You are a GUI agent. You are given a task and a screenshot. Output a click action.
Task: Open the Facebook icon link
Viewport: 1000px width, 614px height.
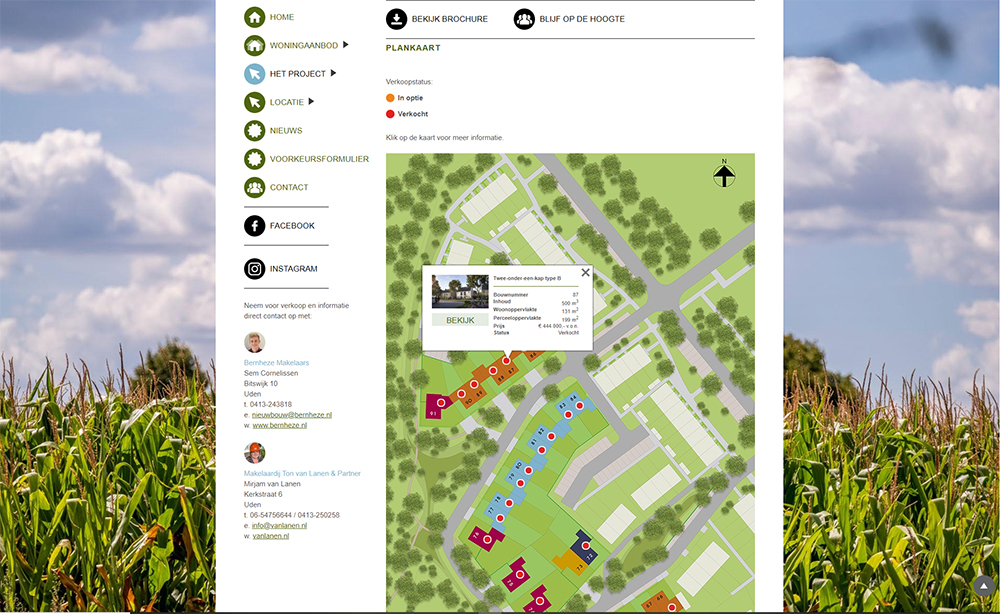coord(254,226)
